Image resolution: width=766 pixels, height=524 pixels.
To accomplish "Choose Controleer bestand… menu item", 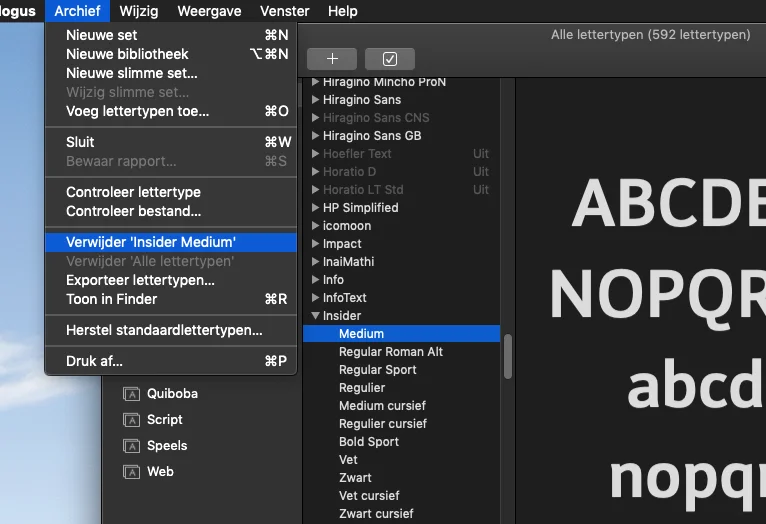I will tap(171, 211).
